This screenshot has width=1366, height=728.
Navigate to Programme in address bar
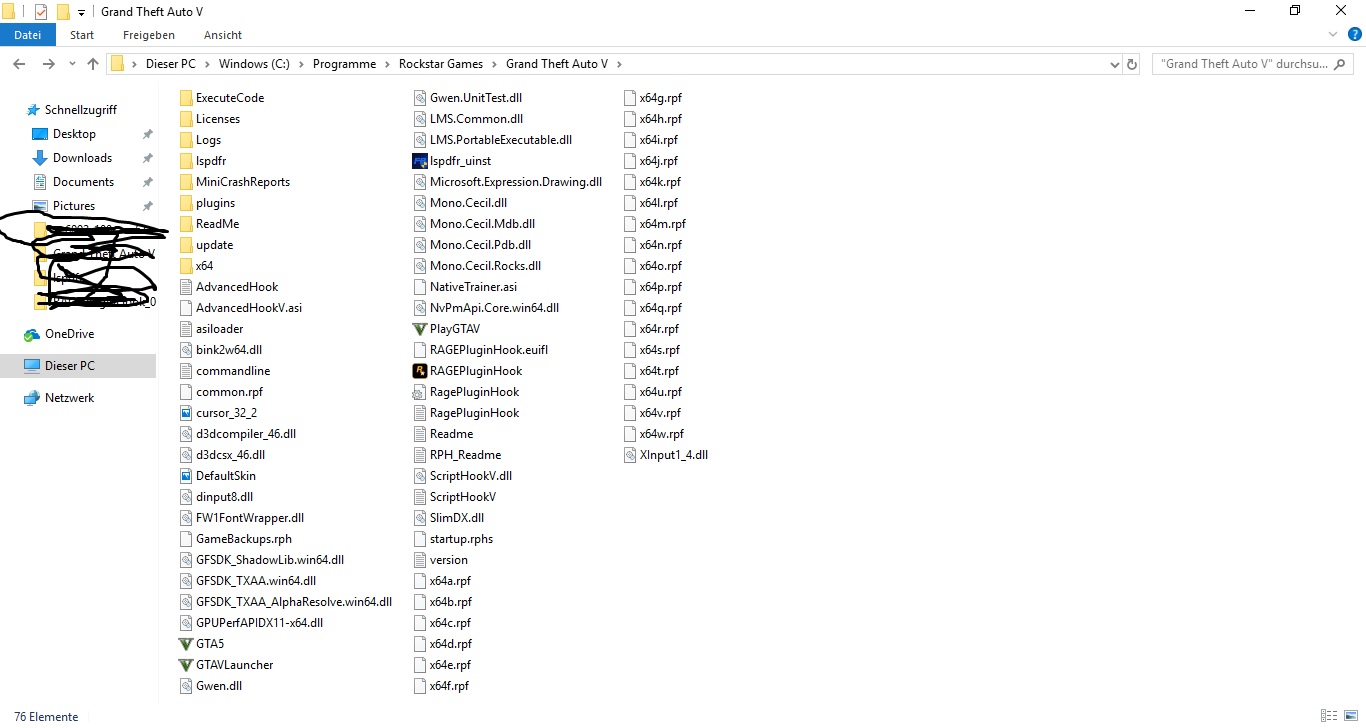[x=344, y=64]
